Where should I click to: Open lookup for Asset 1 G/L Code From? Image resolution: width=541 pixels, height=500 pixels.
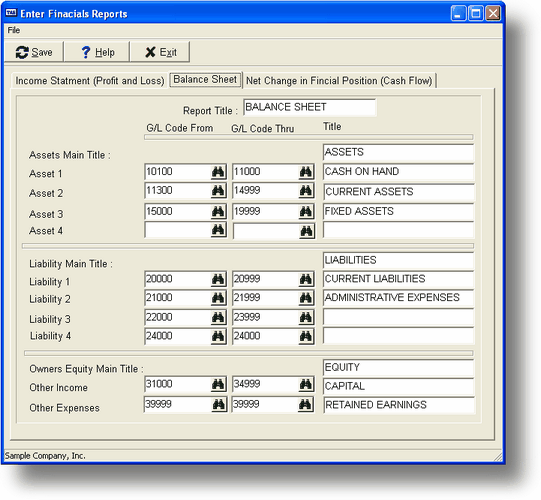pyautogui.click(x=218, y=172)
